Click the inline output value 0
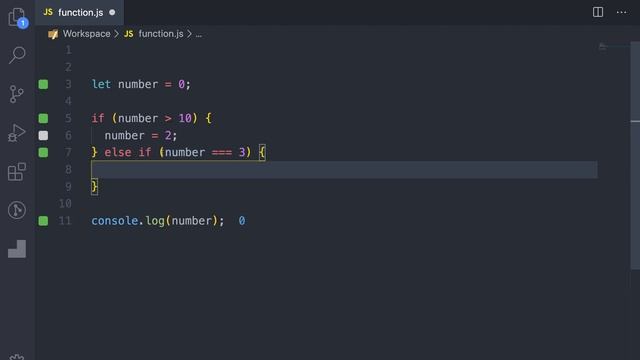 (x=242, y=221)
